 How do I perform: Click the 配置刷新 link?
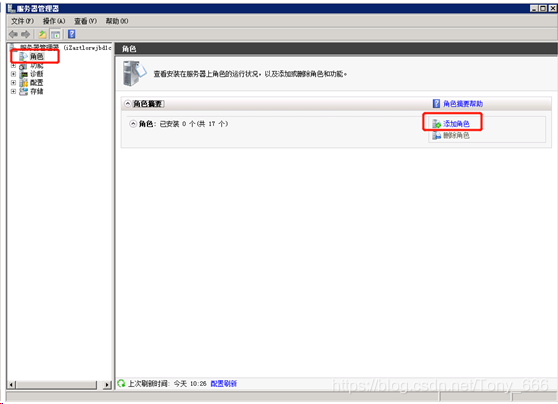[x=224, y=383]
